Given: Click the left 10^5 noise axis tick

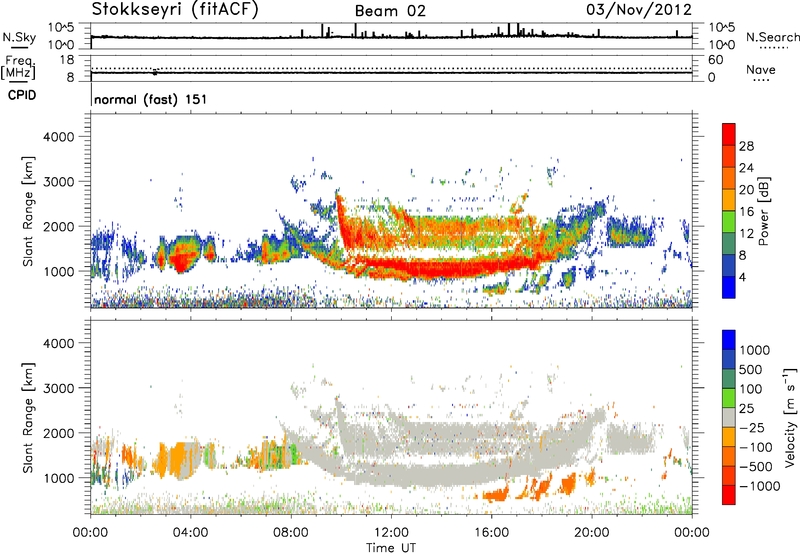Looking at the screenshot, I should (61, 28).
